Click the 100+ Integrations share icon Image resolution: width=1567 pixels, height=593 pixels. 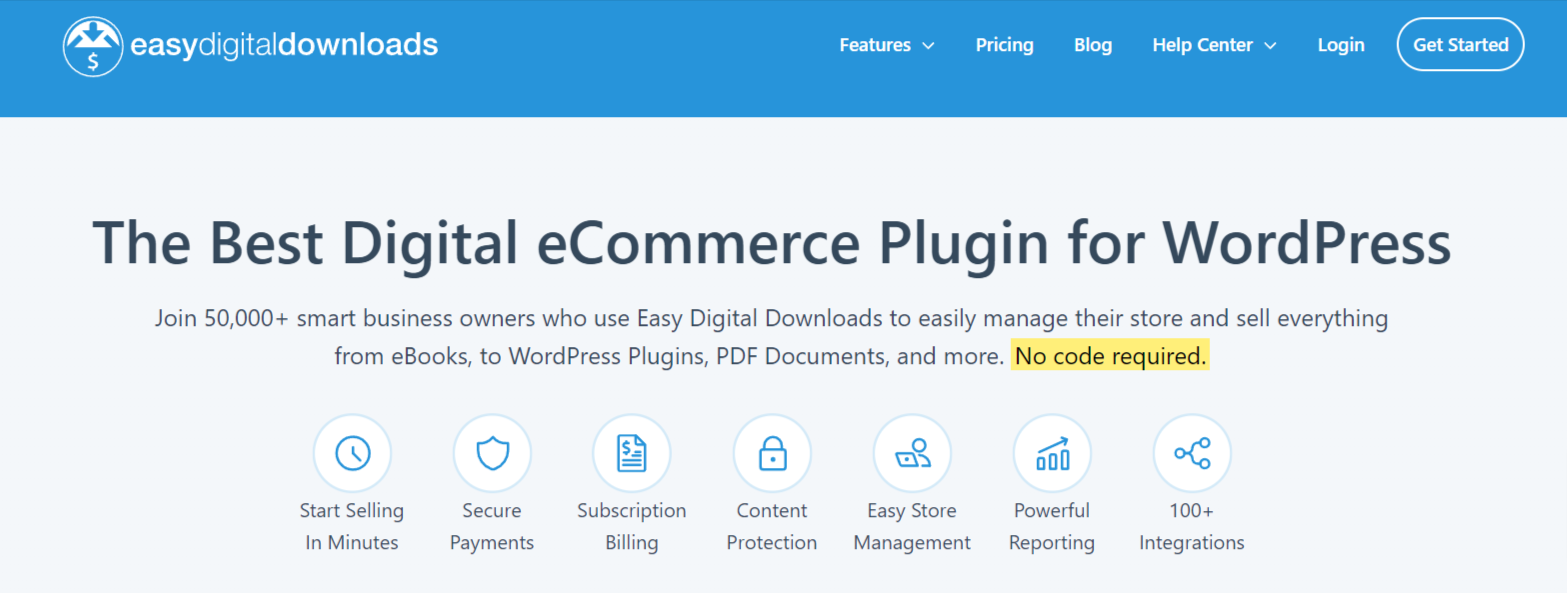tap(1192, 453)
